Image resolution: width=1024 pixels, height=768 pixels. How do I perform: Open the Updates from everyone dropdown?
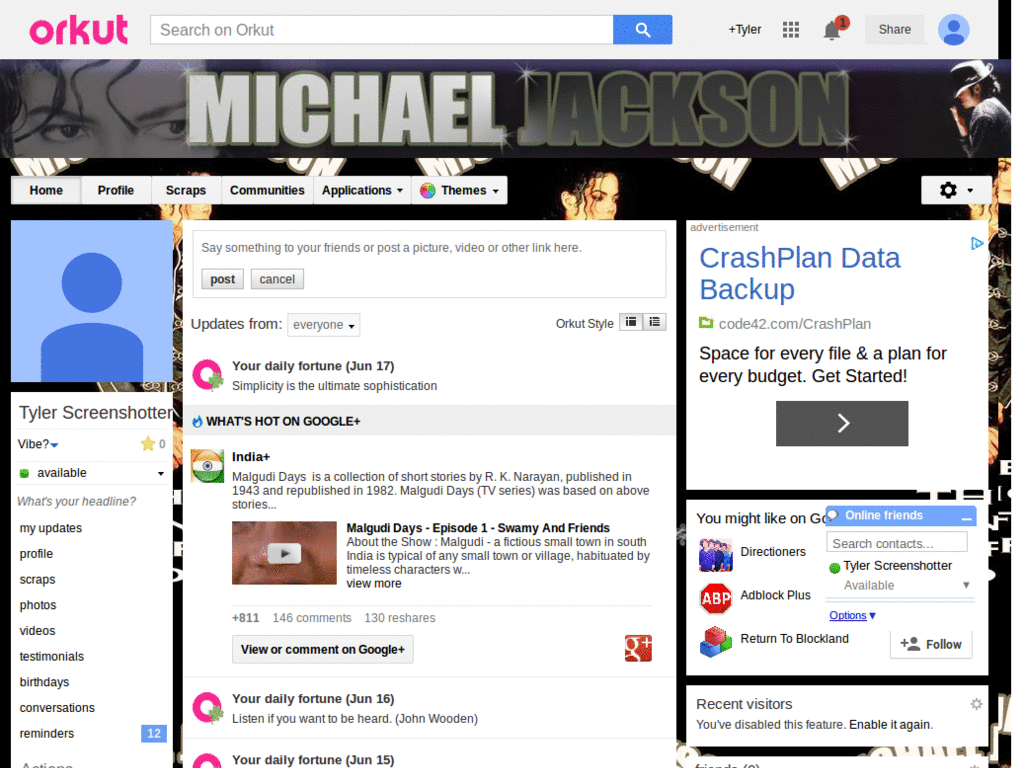[323, 325]
